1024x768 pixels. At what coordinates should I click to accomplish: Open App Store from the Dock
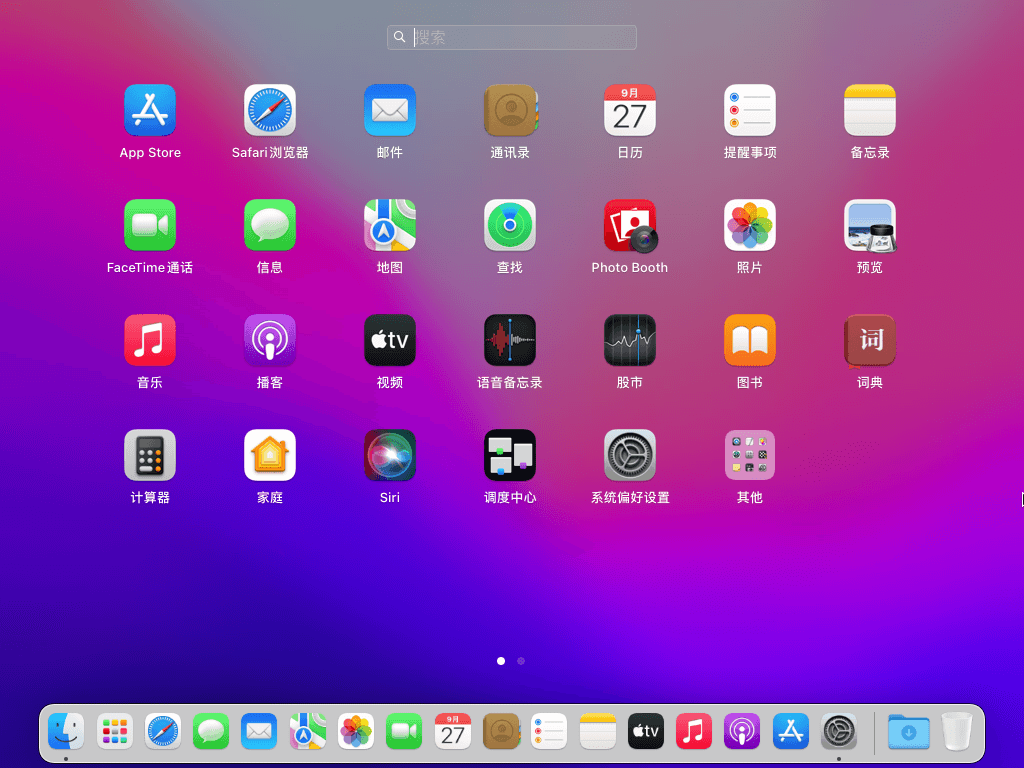(791, 731)
